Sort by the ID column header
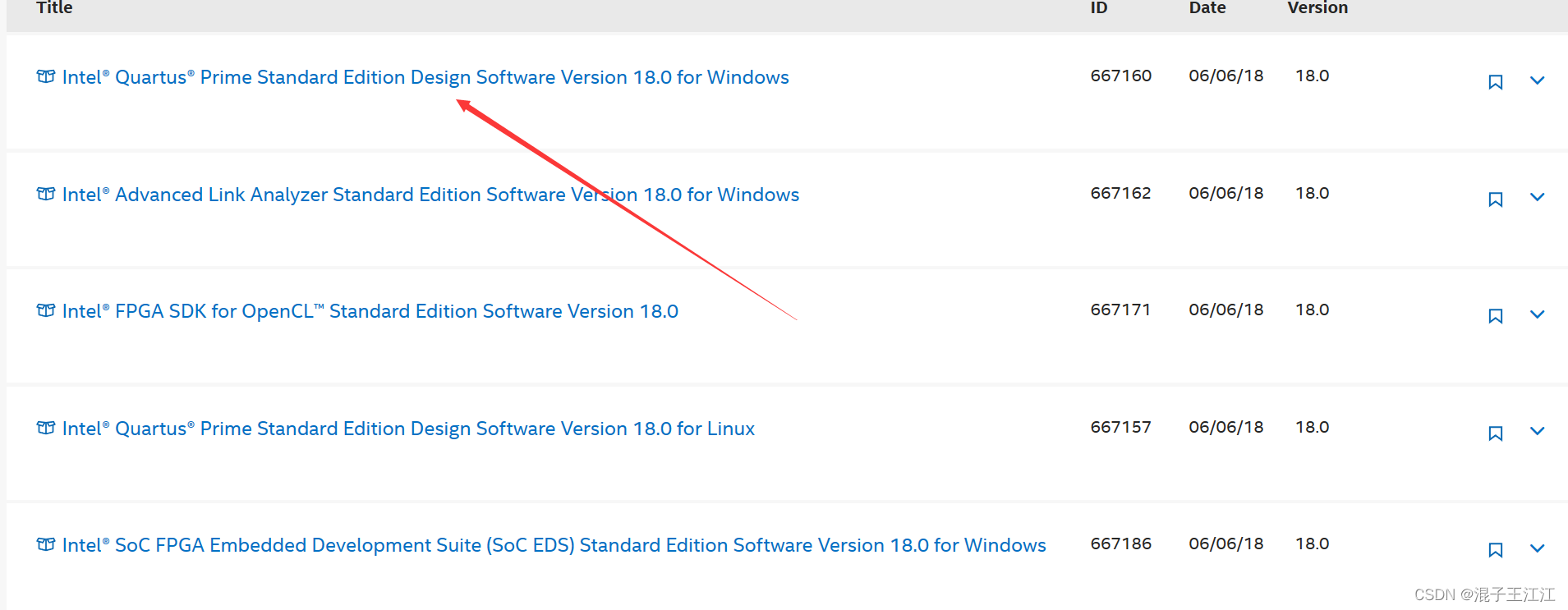Screen dimensions: 1568x610 coord(1099,7)
